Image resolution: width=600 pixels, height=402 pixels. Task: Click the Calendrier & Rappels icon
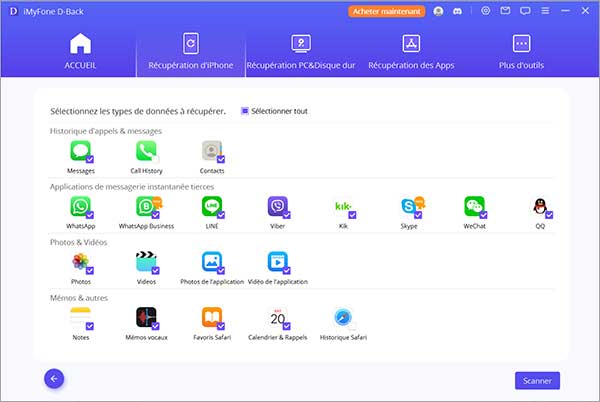(277, 318)
